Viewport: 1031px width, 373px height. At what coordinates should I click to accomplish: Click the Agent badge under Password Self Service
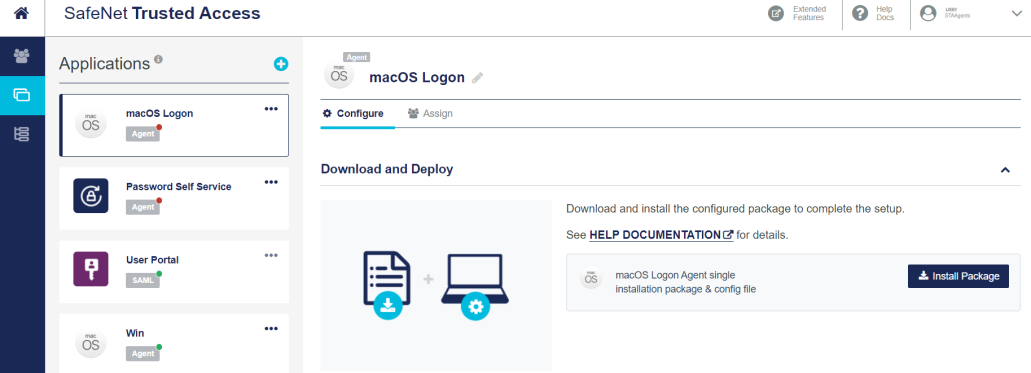pyautogui.click(x=143, y=207)
